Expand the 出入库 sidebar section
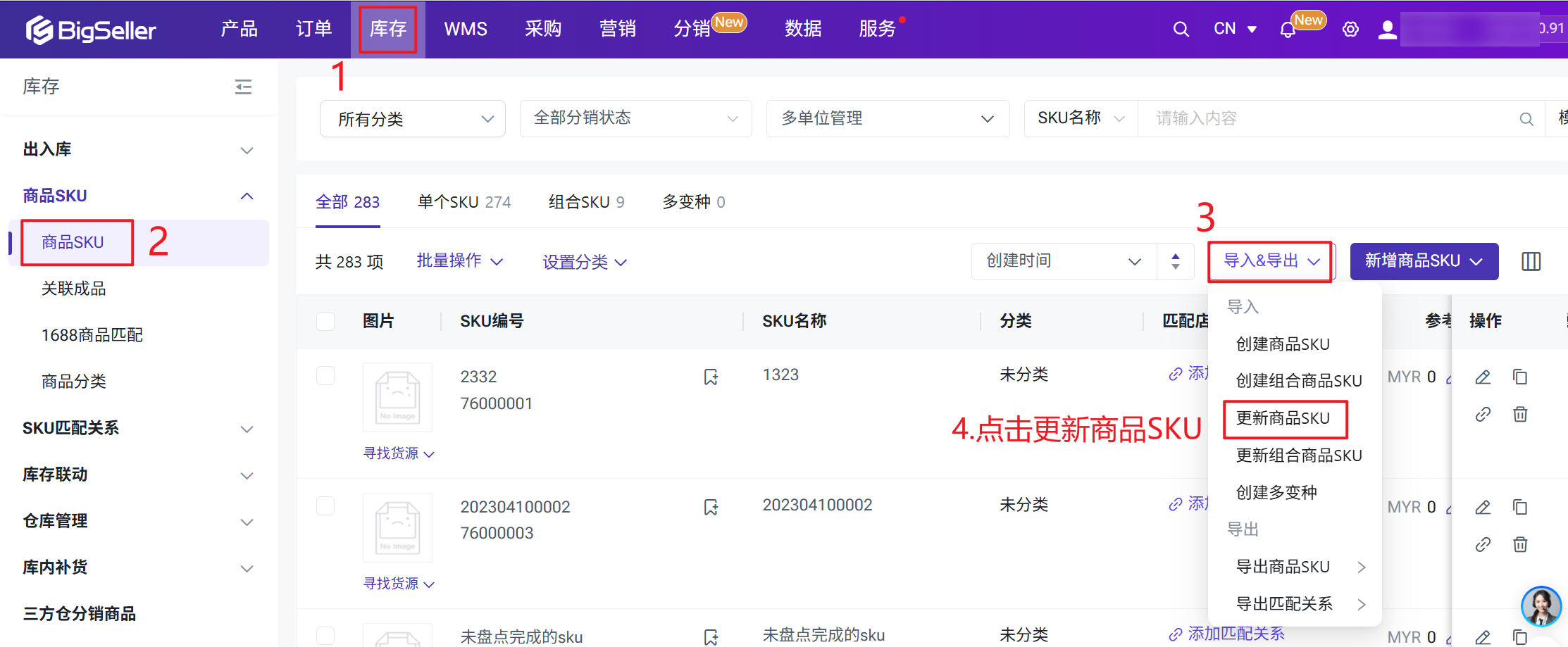The width and height of the screenshot is (1568, 647). pyautogui.click(x=137, y=149)
